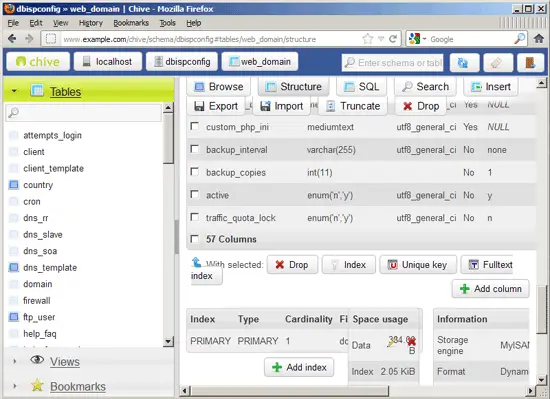The width and height of the screenshot is (550, 399).
Task: Click the Firefox home icon
Action: [539, 39]
